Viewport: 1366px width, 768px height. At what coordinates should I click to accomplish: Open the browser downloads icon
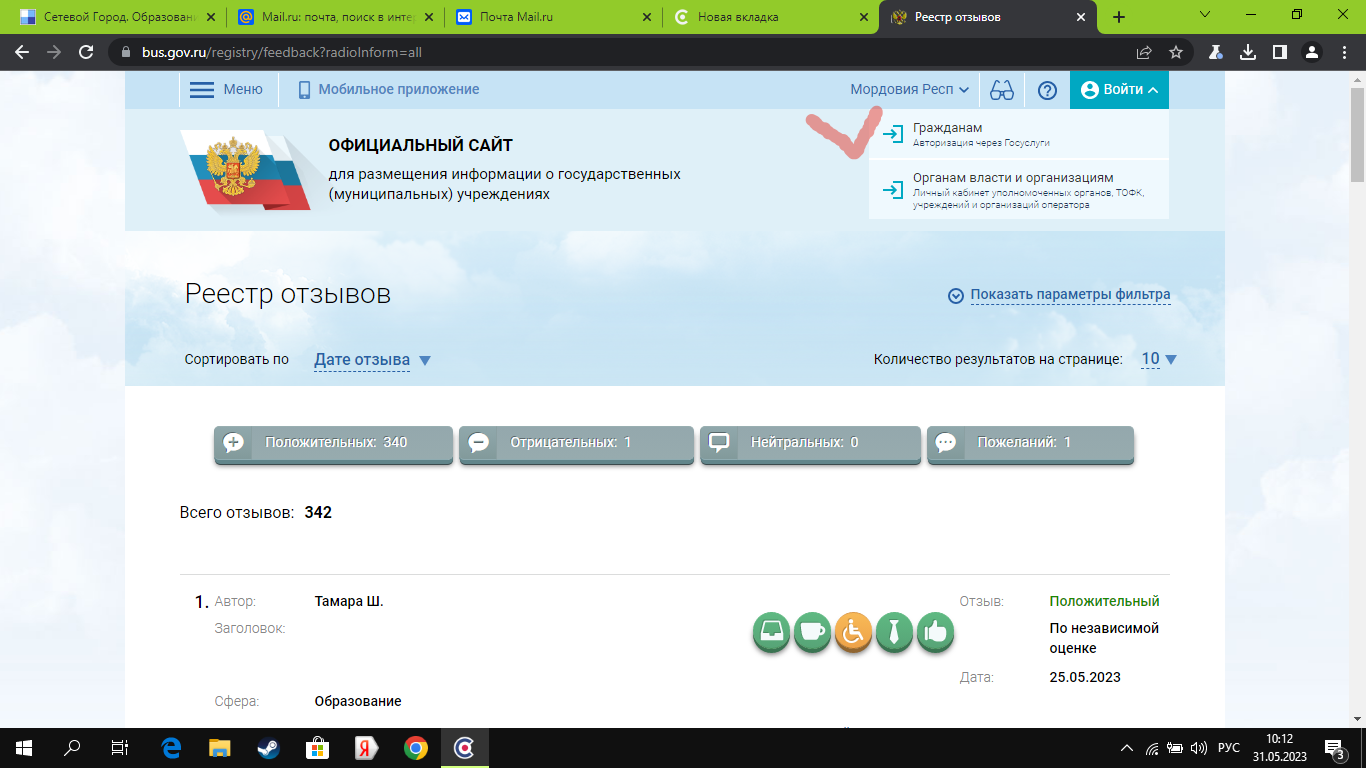click(1247, 52)
